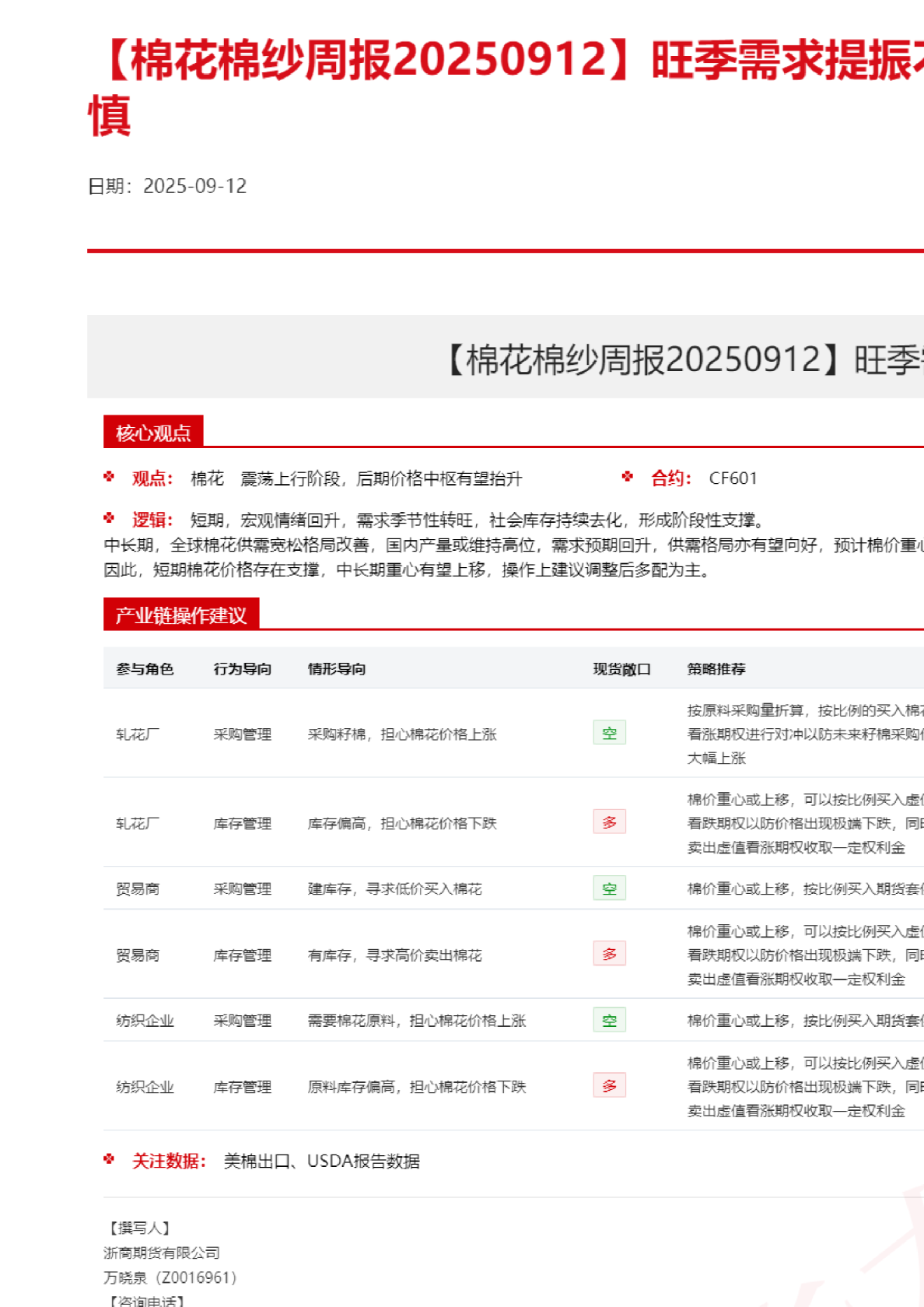Click the green 空 badge in 贸易商 采购管理 row
The image size is (924, 1307).
point(609,888)
